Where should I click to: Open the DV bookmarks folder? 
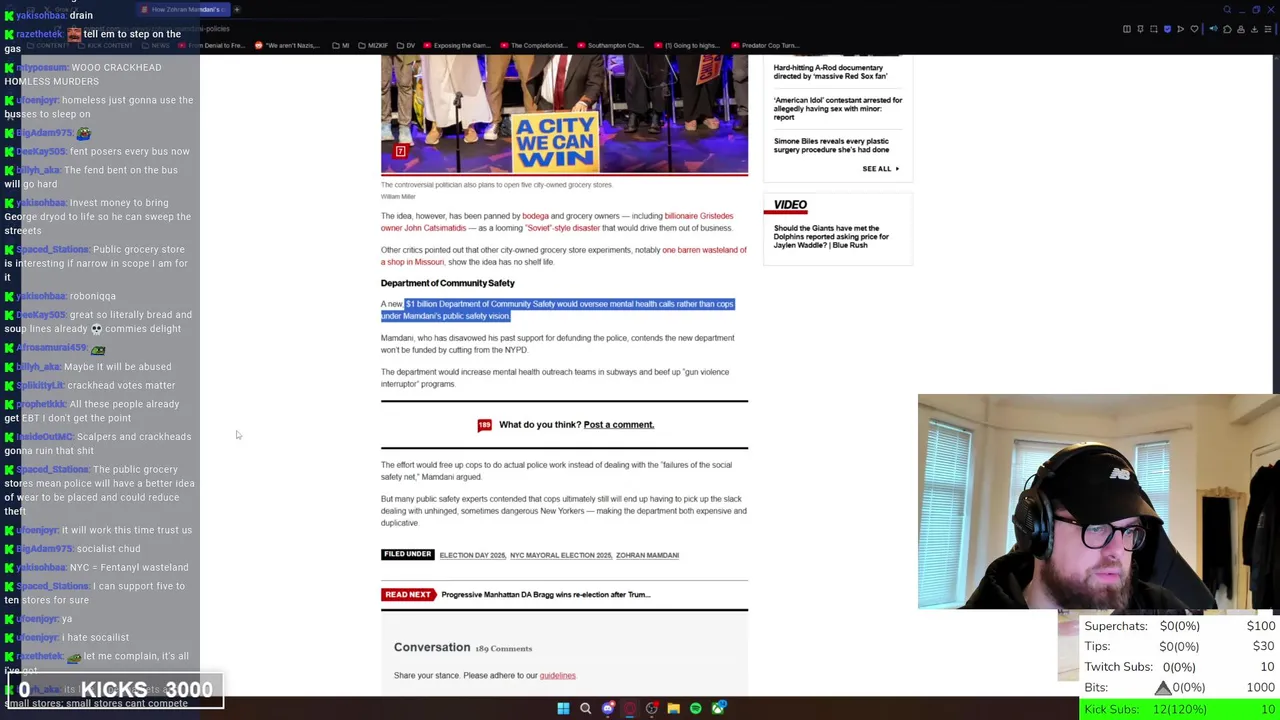[406, 45]
